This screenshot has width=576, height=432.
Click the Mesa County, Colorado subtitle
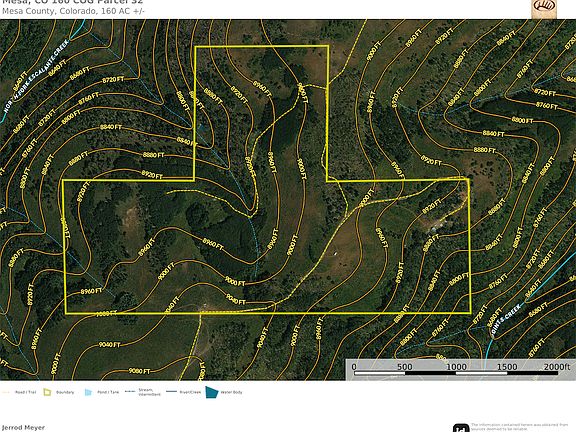73,11
